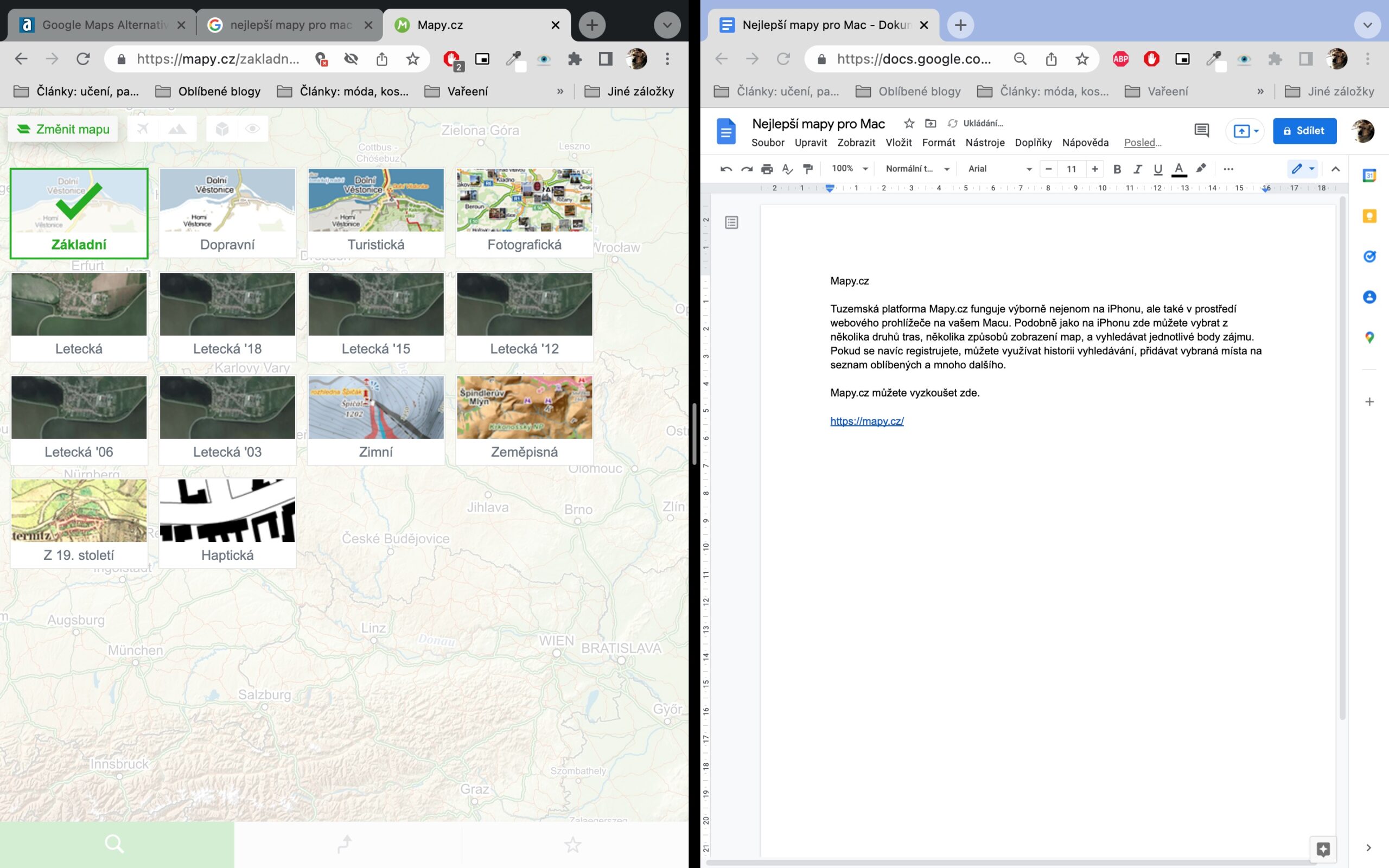Open the comment history icon
This screenshot has height=868, width=1389.
click(x=1201, y=130)
